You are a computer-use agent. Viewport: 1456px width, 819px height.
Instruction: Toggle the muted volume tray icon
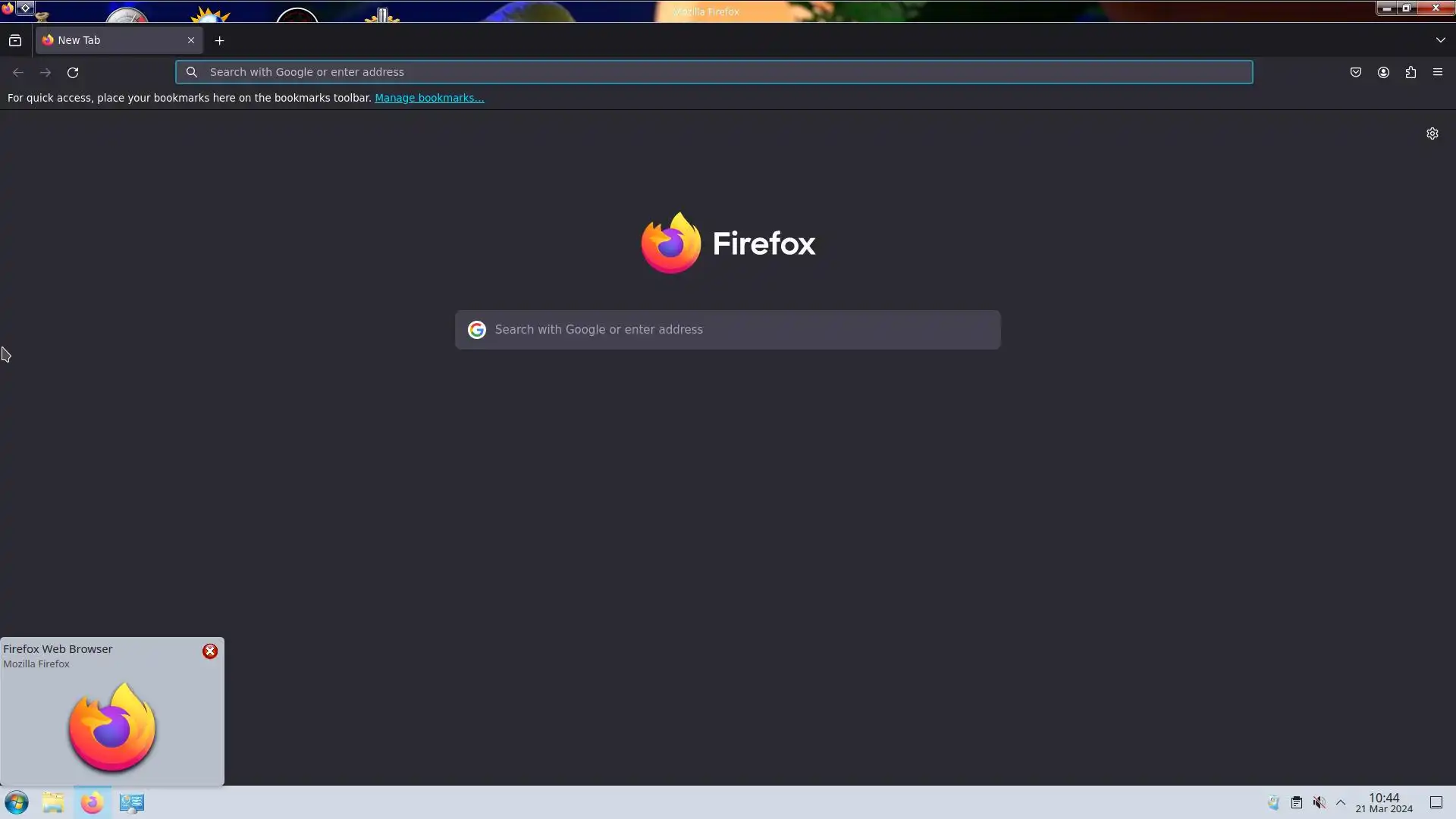[x=1319, y=802]
